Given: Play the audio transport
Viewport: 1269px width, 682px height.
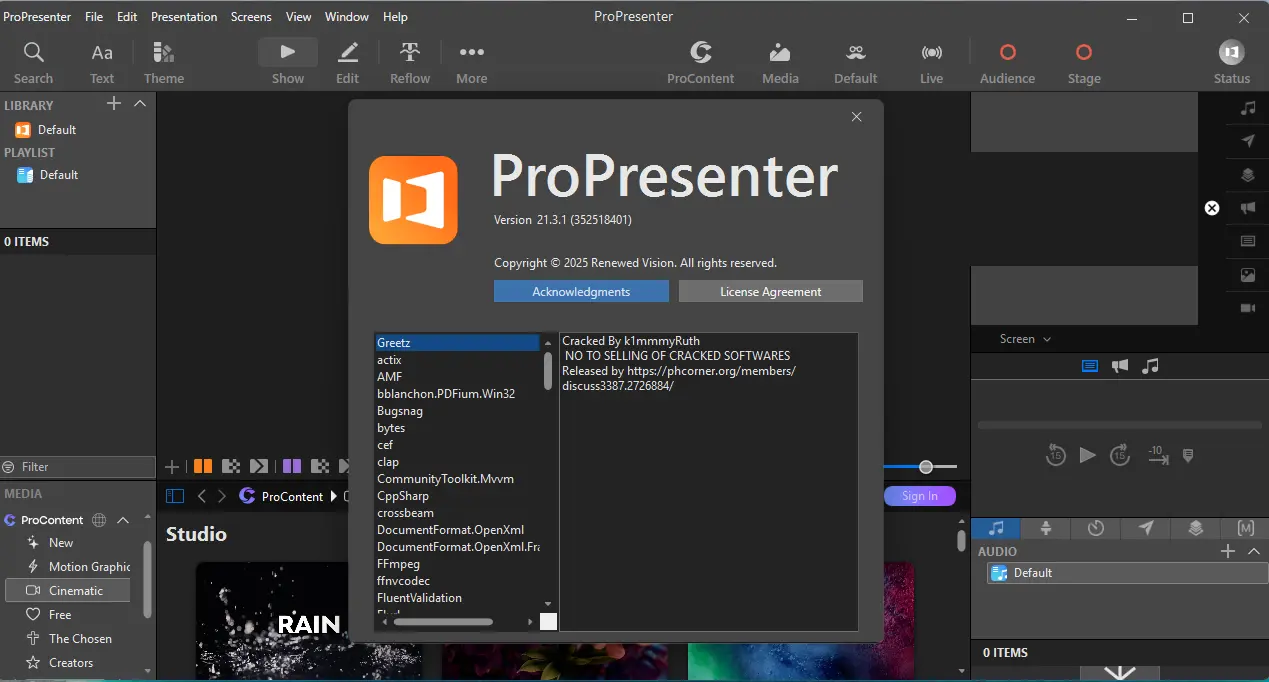Looking at the screenshot, I should click(1088, 455).
